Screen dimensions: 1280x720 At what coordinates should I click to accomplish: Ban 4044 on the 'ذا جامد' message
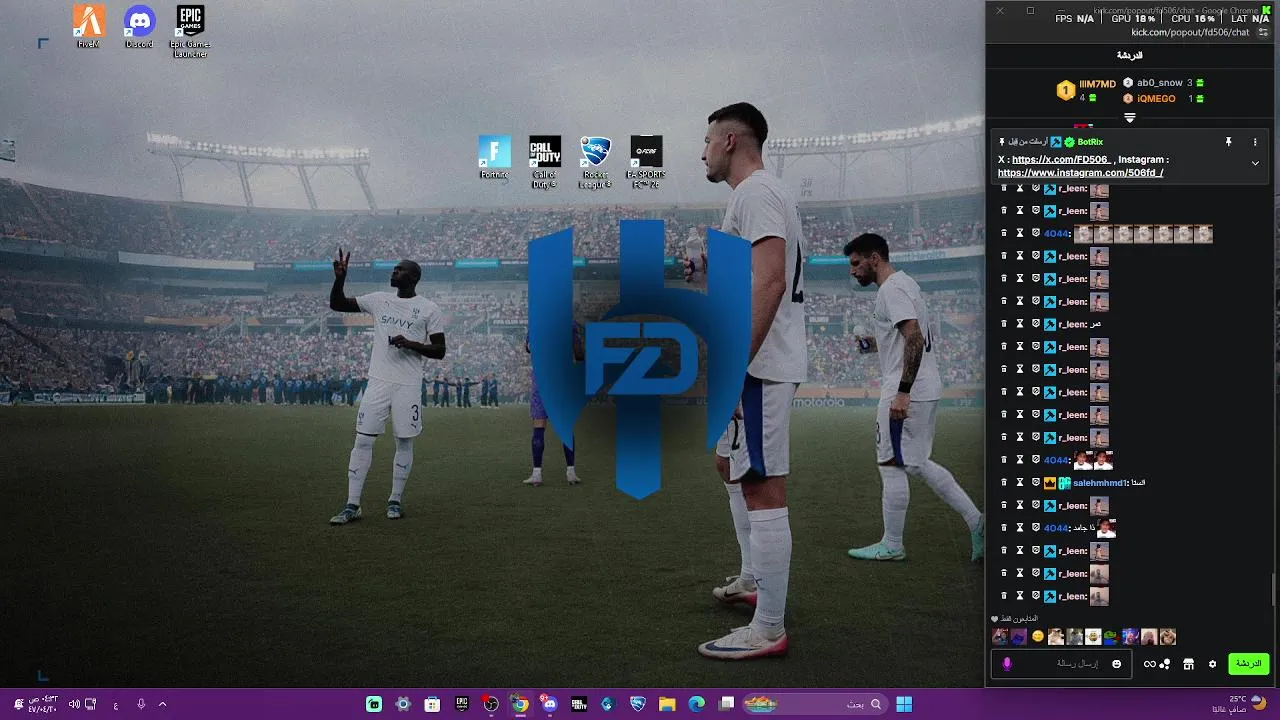1036,527
